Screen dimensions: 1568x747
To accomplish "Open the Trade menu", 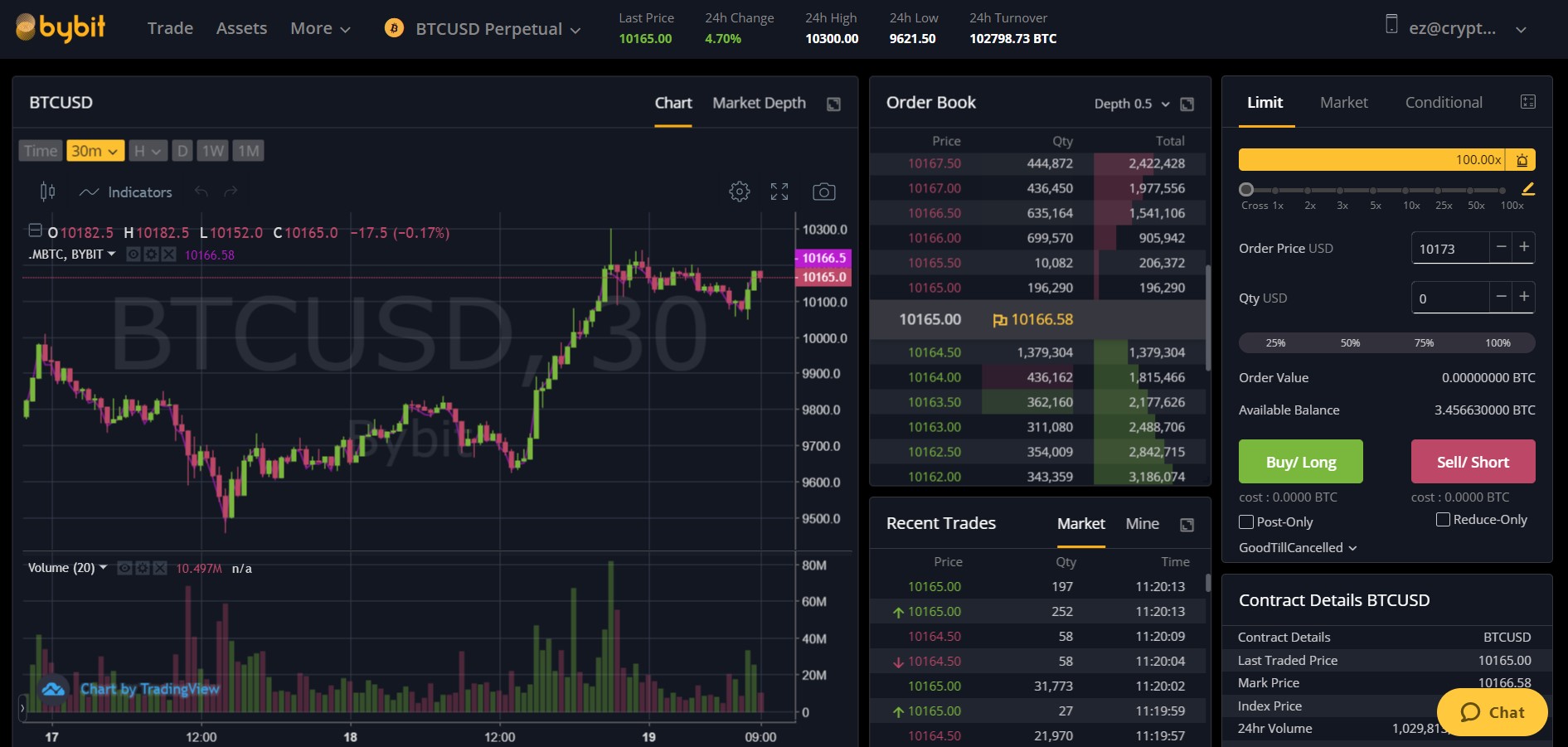I will (170, 28).
